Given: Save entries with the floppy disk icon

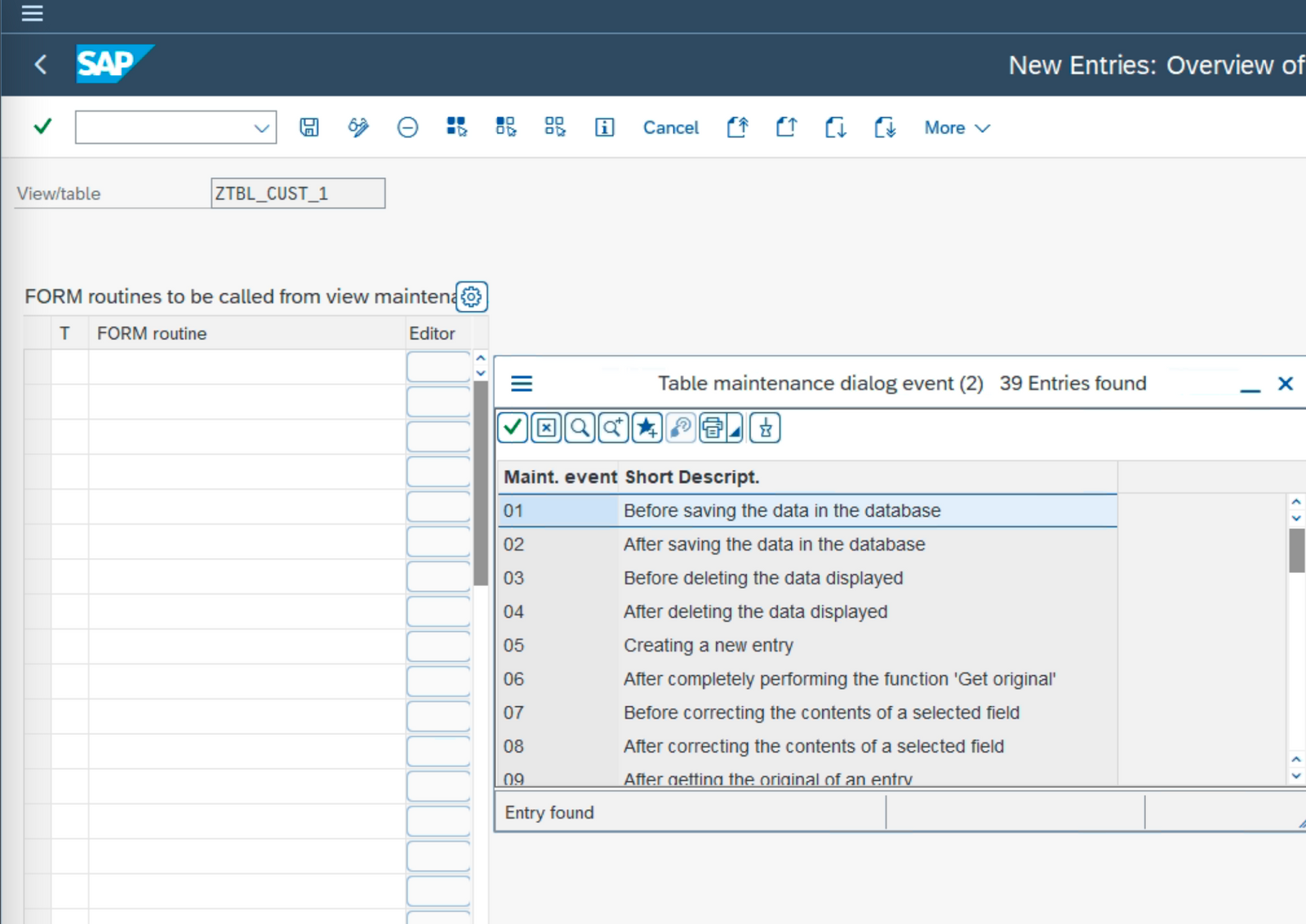Looking at the screenshot, I should coord(309,127).
